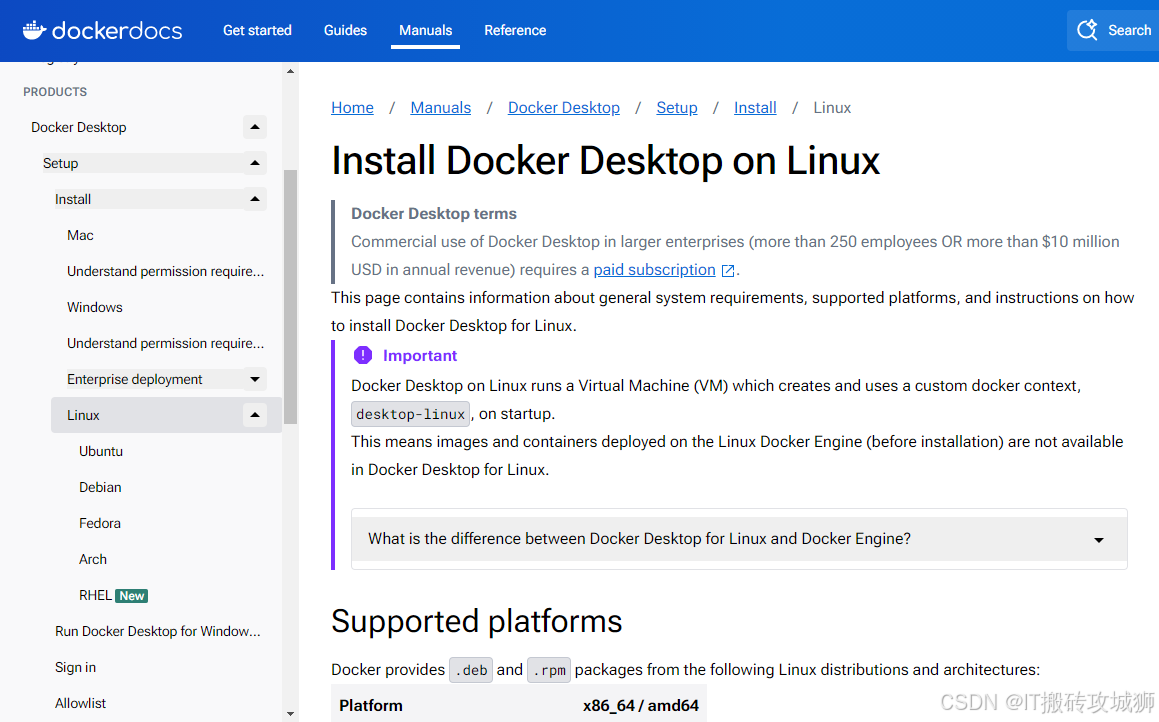Collapse the Setup sidebar section
Viewport: 1159px width, 722px height.
[255, 163]
